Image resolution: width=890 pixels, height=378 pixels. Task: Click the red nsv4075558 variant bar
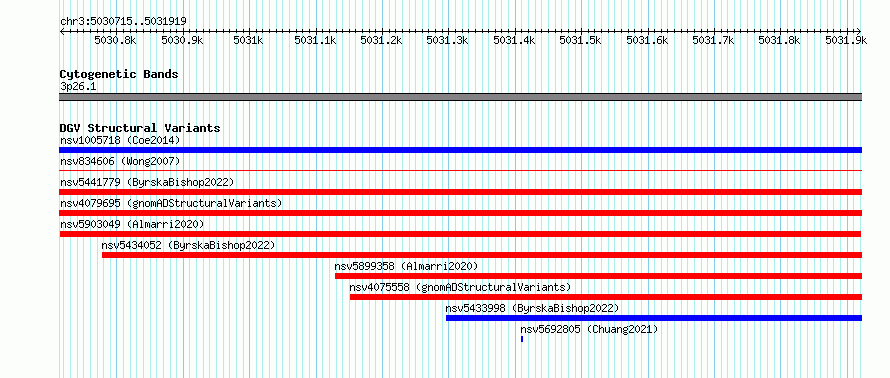[x=606, y=297]
